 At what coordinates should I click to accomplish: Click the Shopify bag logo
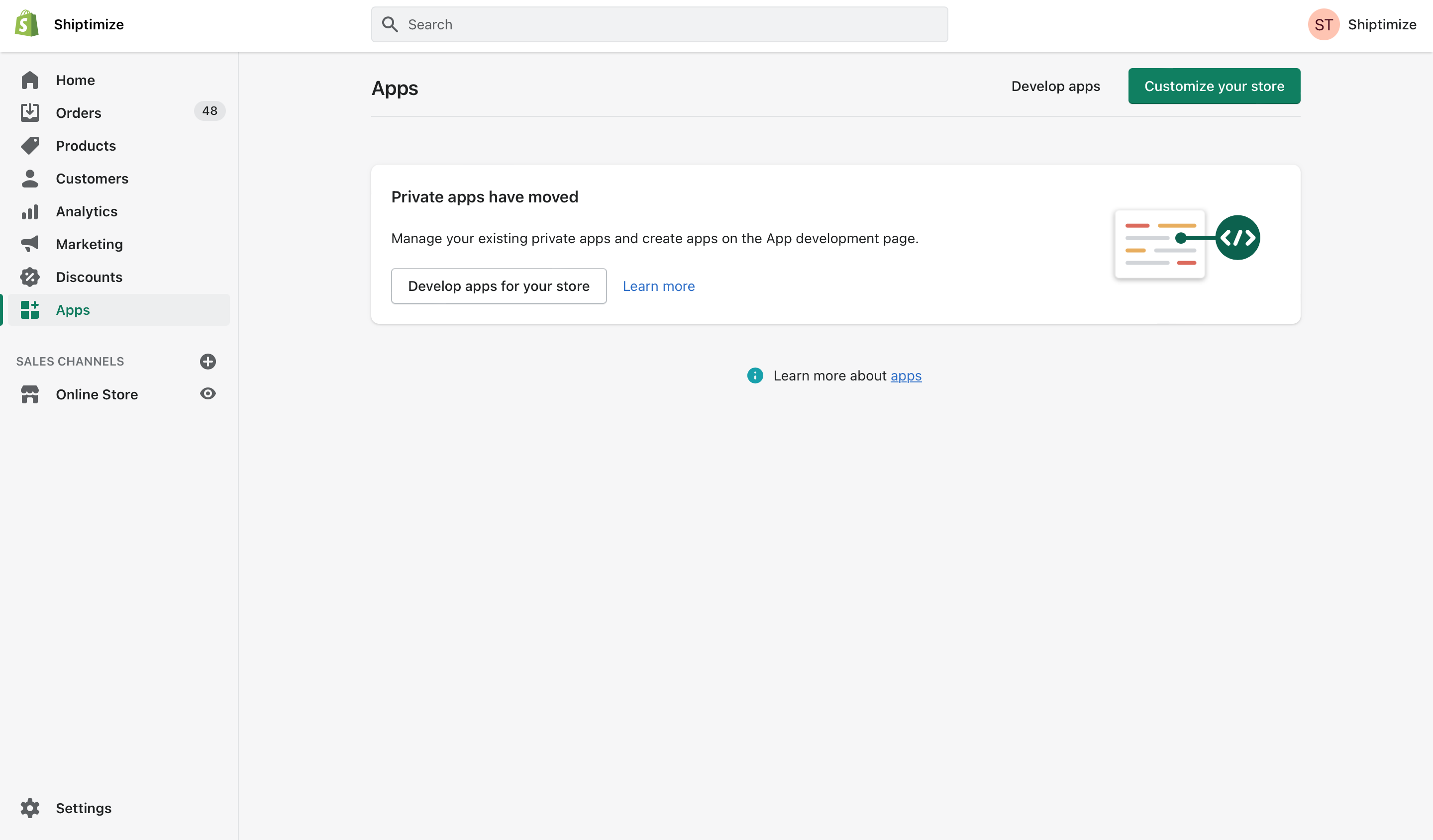coord(27,24)
